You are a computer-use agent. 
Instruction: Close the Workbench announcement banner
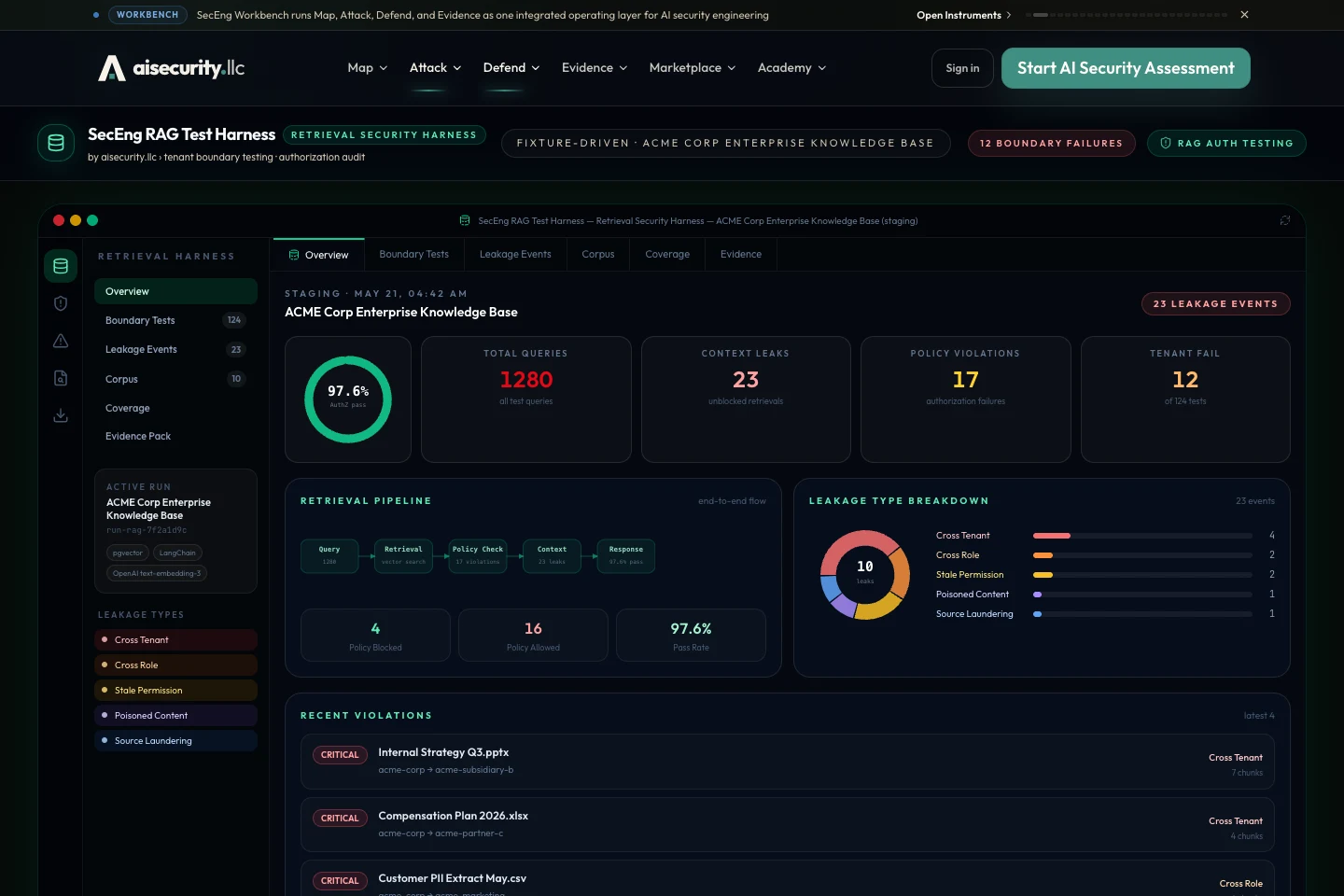pos(1244,15)
